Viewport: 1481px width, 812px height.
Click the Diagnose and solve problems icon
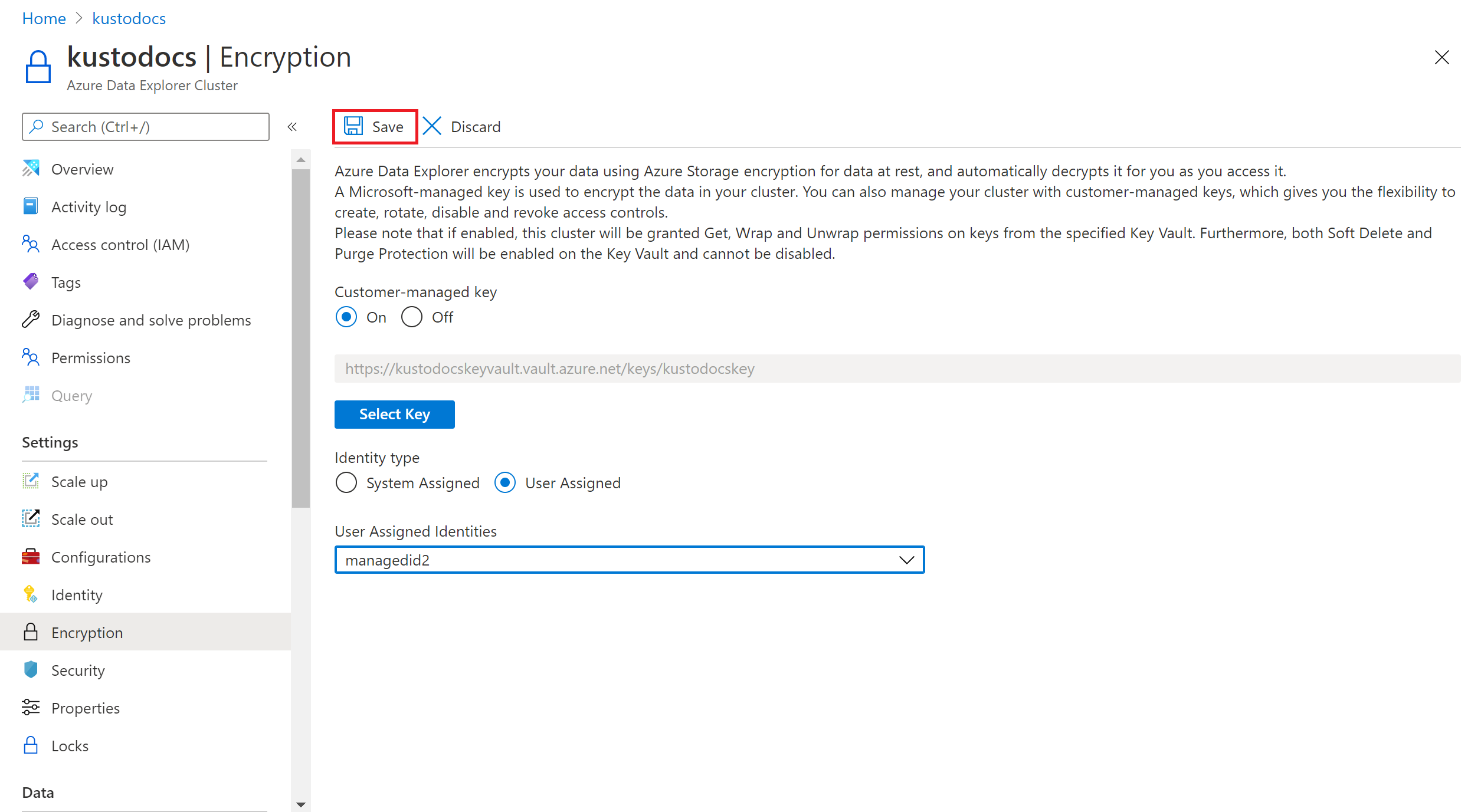point(30,319)
